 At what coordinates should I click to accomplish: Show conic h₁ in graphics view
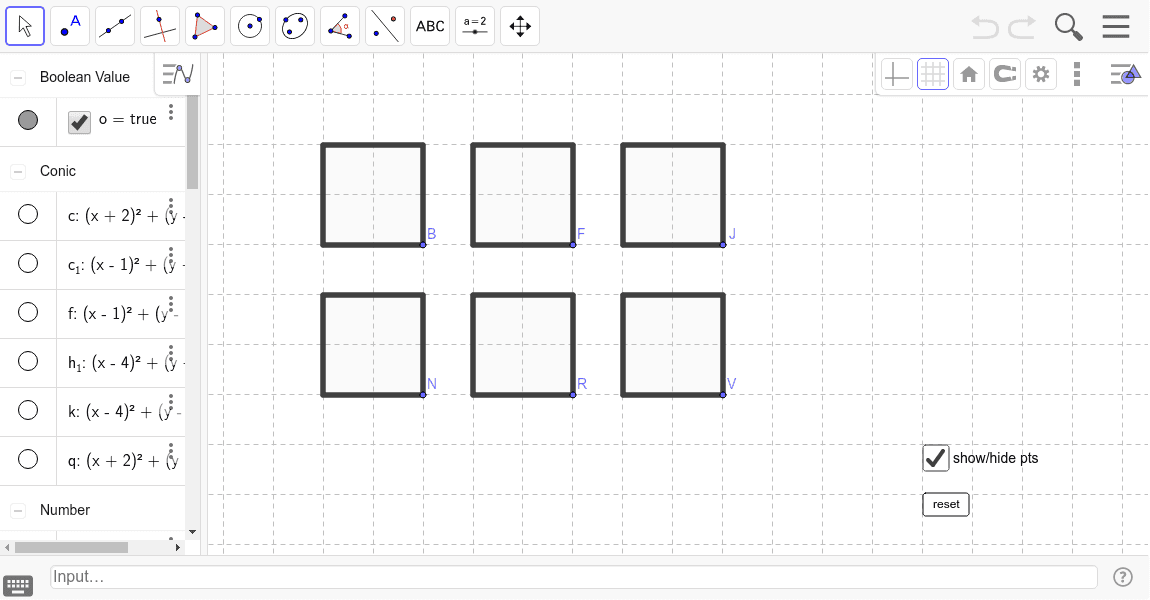coord(28,361)
